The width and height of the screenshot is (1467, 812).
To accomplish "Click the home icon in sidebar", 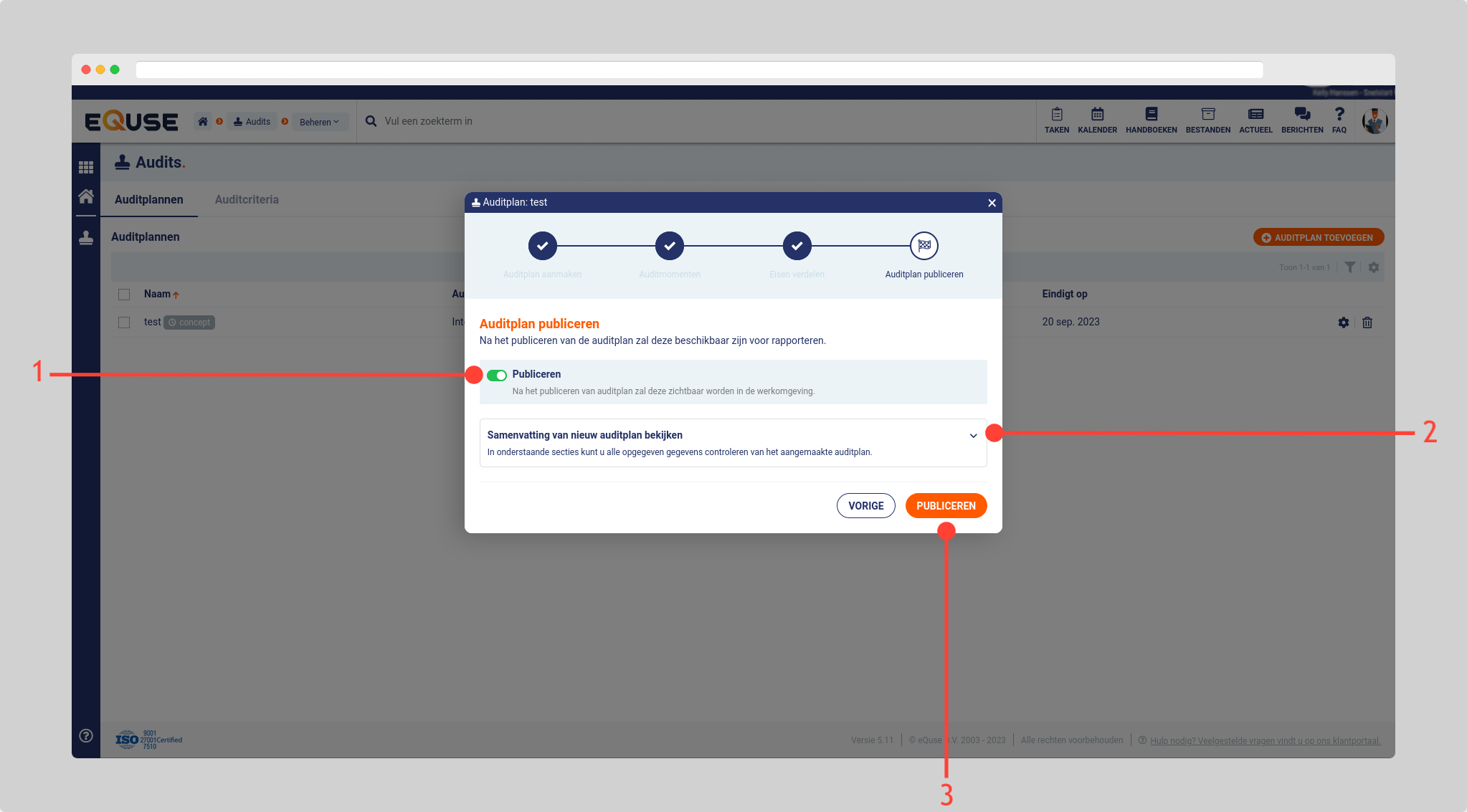I will coord(86,196).
